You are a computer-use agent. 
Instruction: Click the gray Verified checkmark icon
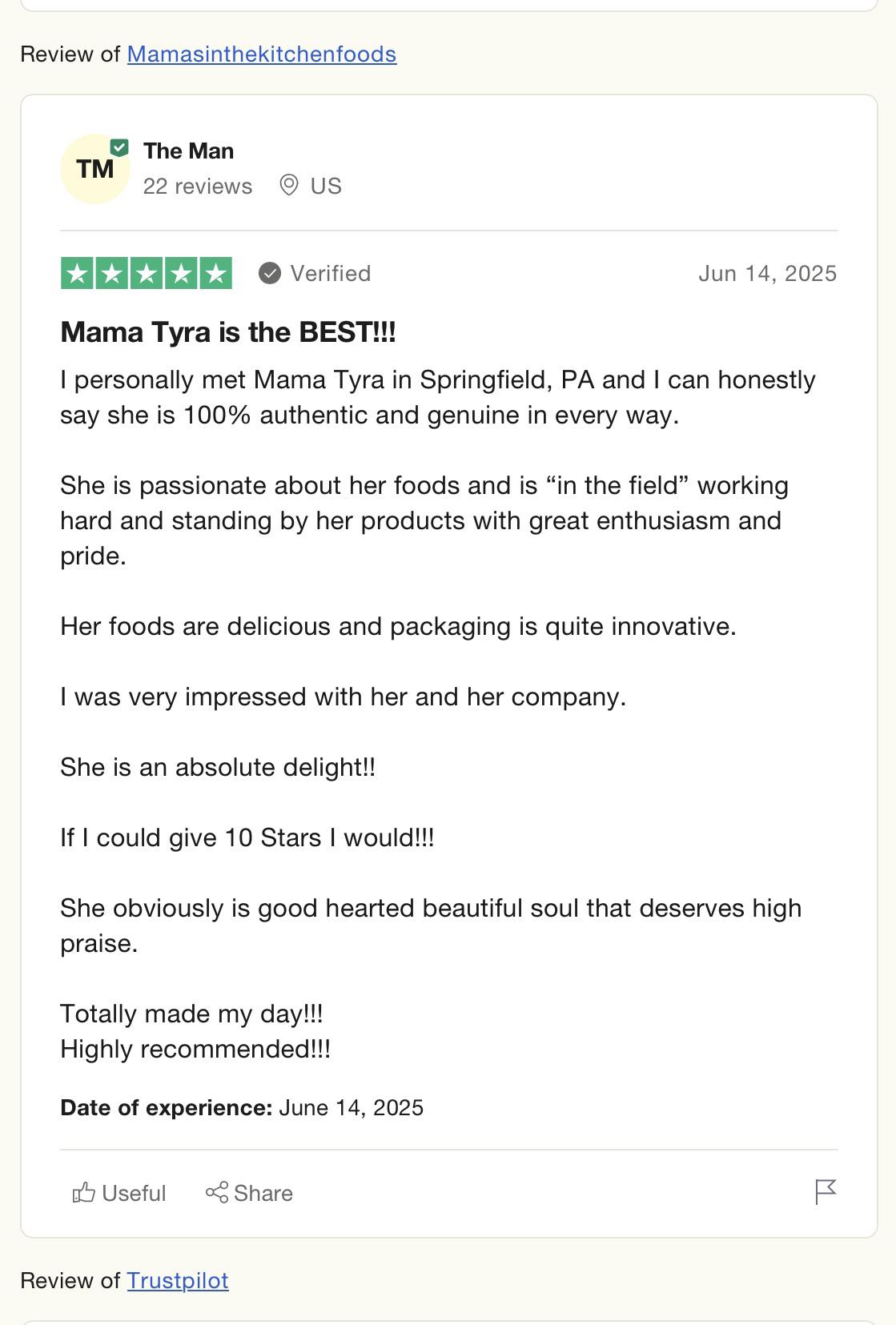[x=270, y=274]
